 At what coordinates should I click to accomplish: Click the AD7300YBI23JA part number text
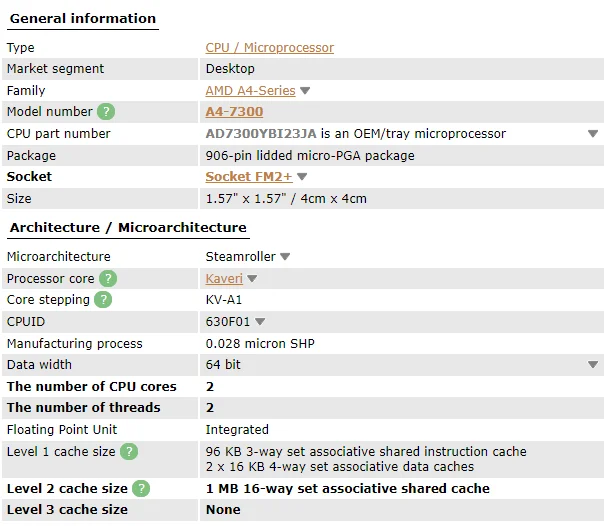261,134
